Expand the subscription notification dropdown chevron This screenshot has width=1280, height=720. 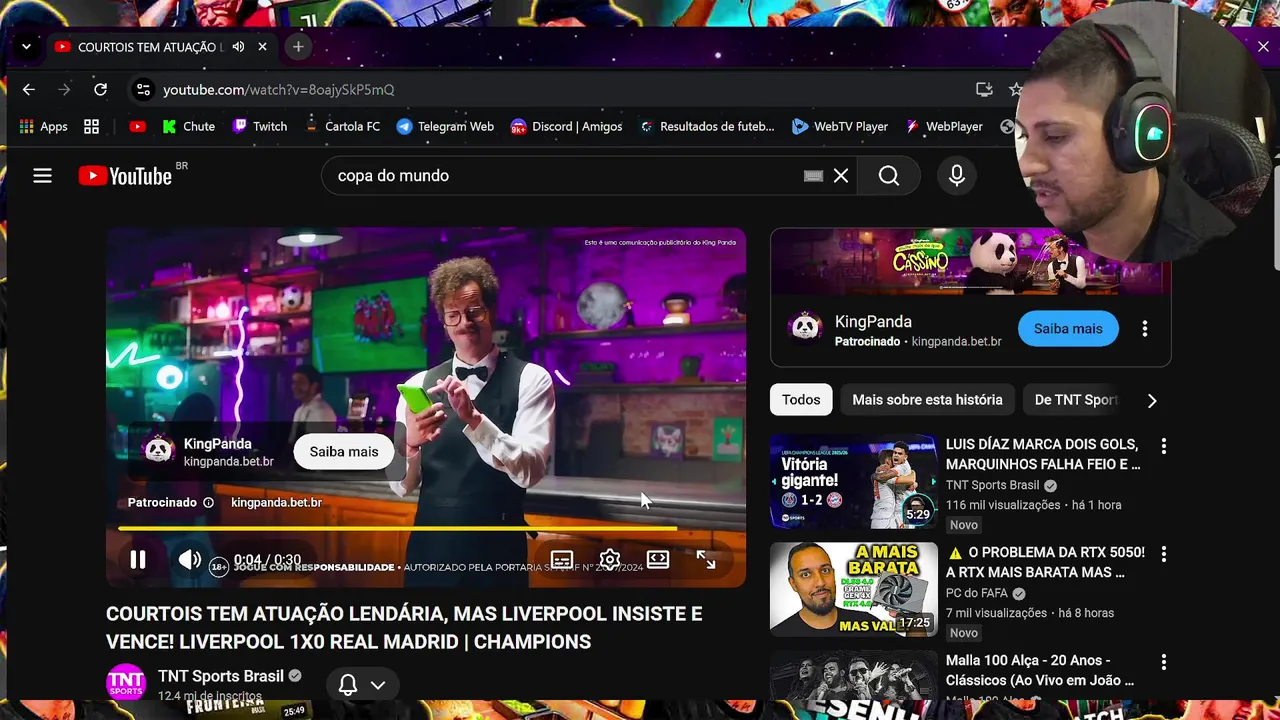(378, 685)
